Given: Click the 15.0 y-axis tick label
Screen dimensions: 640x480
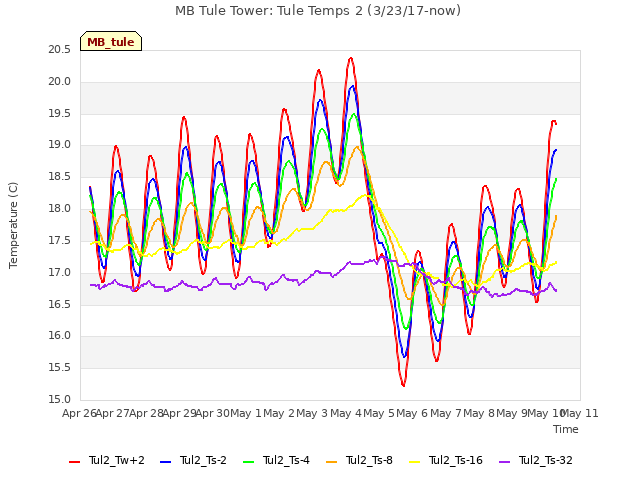Looking at the screenshot, I should point(60,399).
